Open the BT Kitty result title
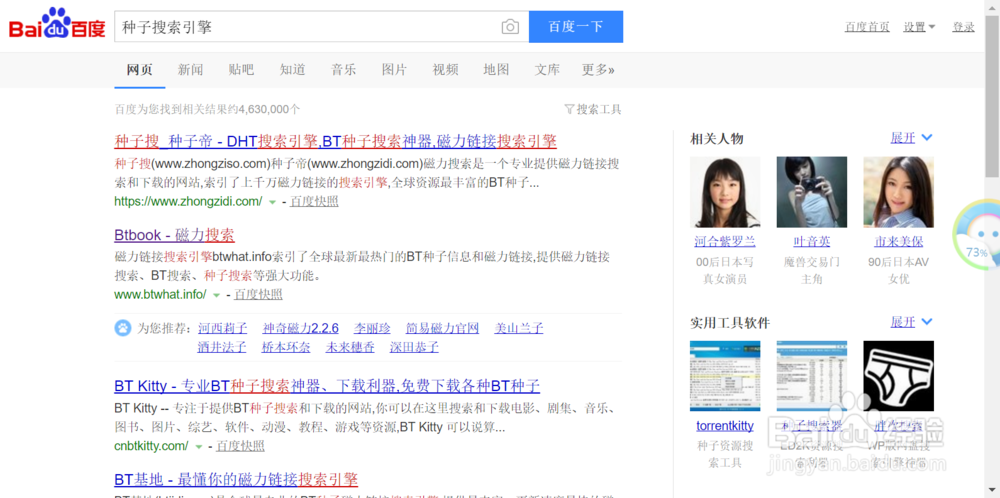Image resolution: width=1000 pixels, height=498 pixels. tap(327, 386)
